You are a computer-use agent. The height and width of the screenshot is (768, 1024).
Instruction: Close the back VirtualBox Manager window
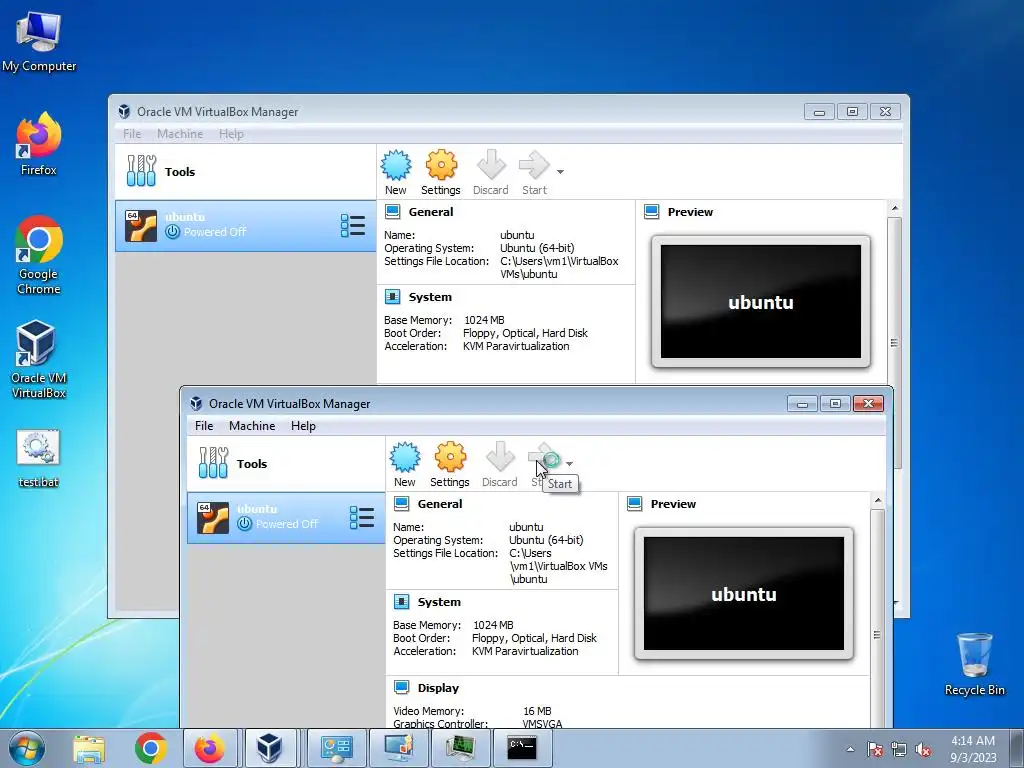point(886,112)
